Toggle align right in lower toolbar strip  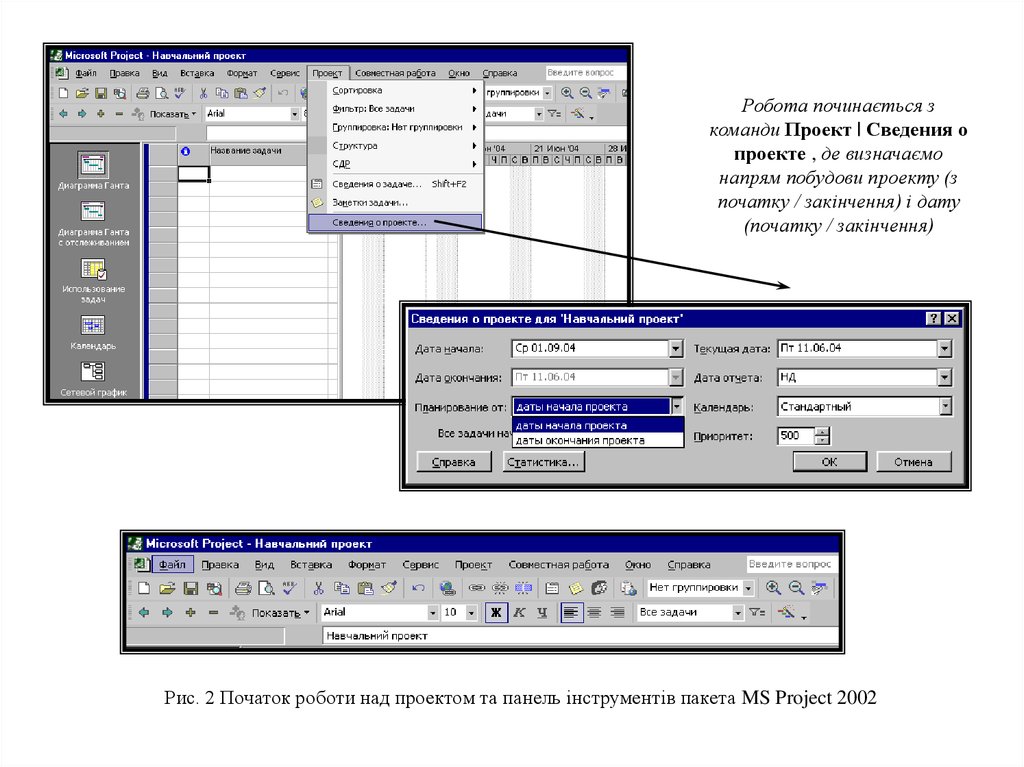click(x=617, y=612)
